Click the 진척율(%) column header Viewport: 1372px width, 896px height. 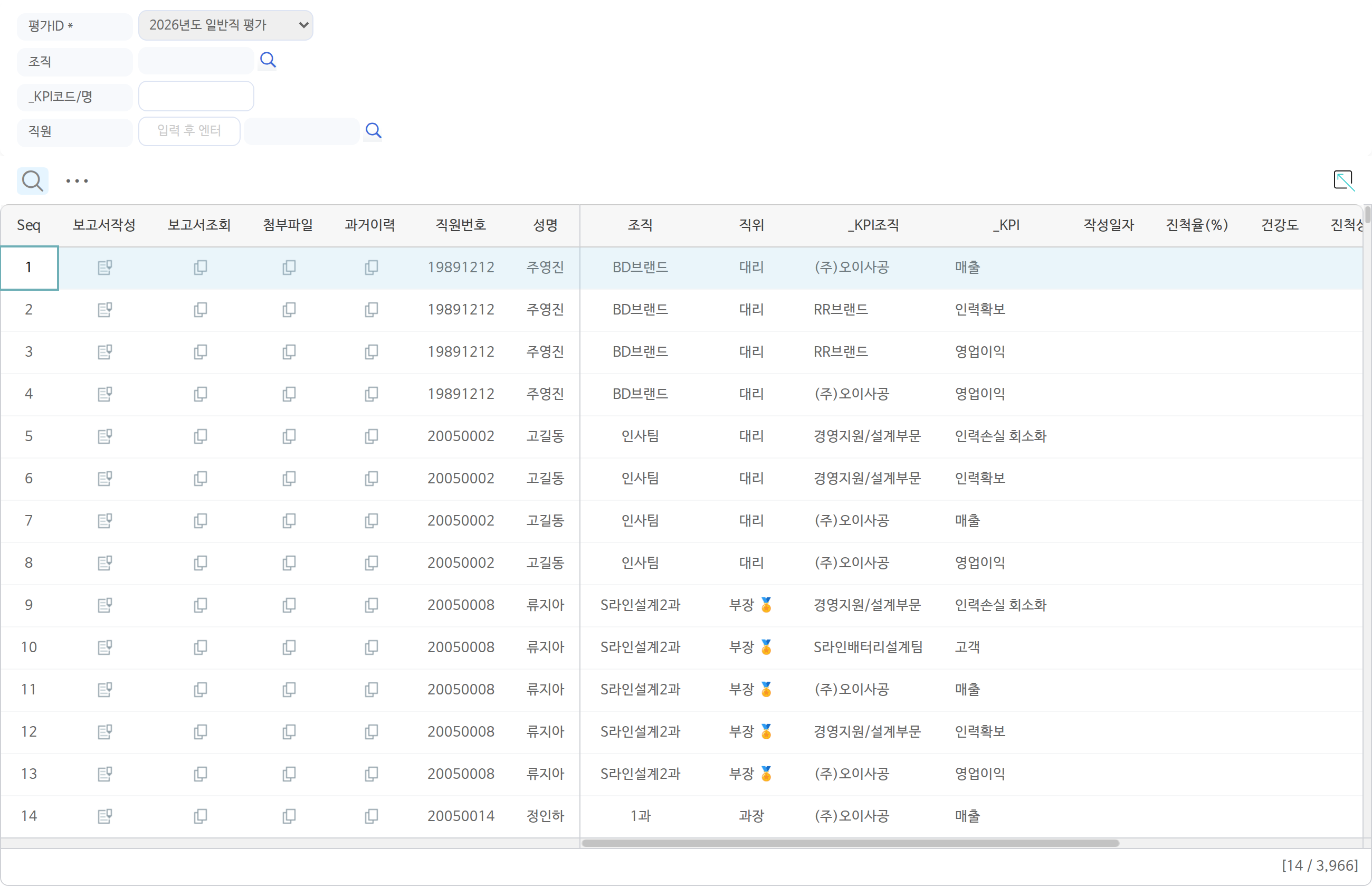pyautogui.click(x=1196, y=225)
